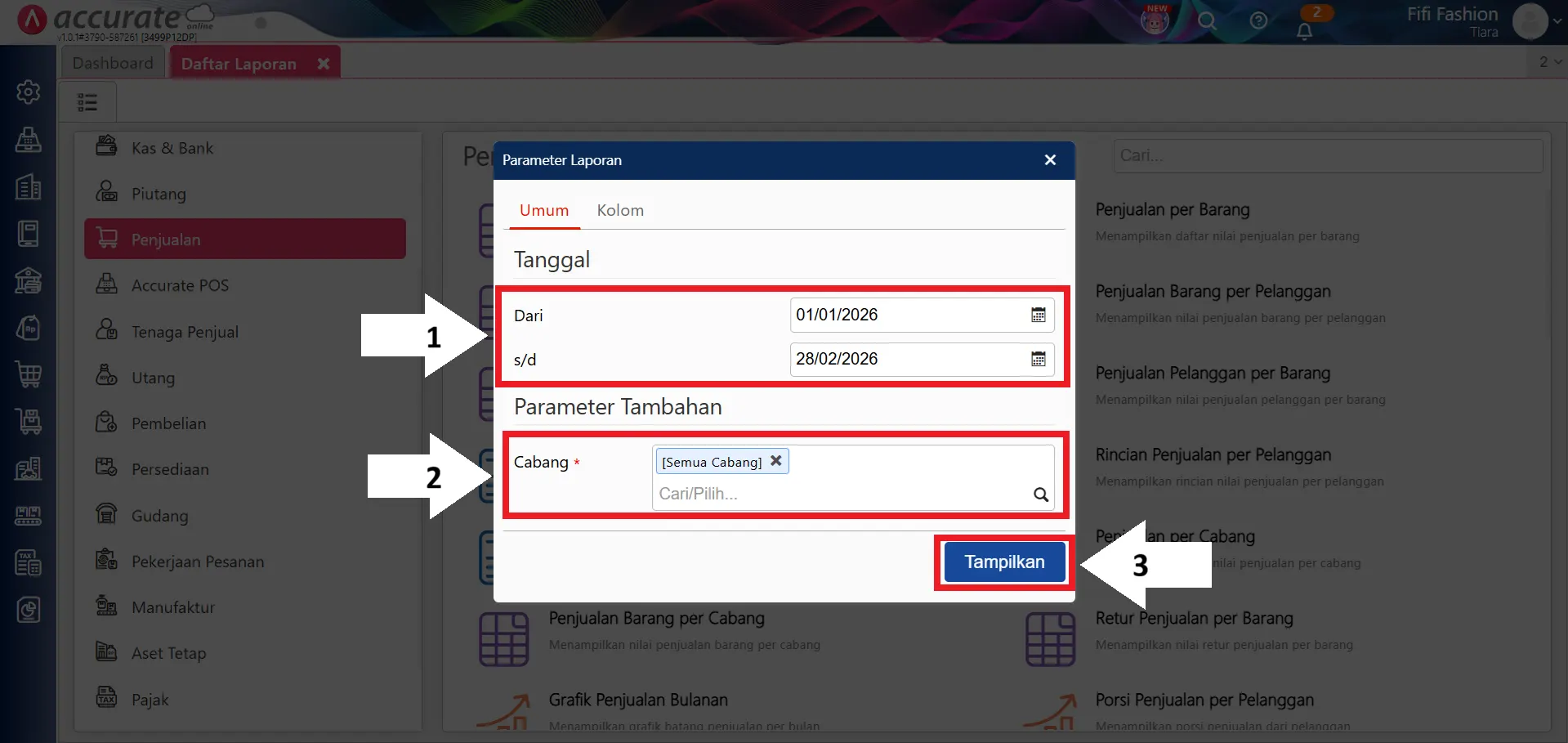Image resolution: width=1568 pixels, height=743 pixels.
Task: Open the tax calculator icon in left sidebar
Action: coord(29,562)
